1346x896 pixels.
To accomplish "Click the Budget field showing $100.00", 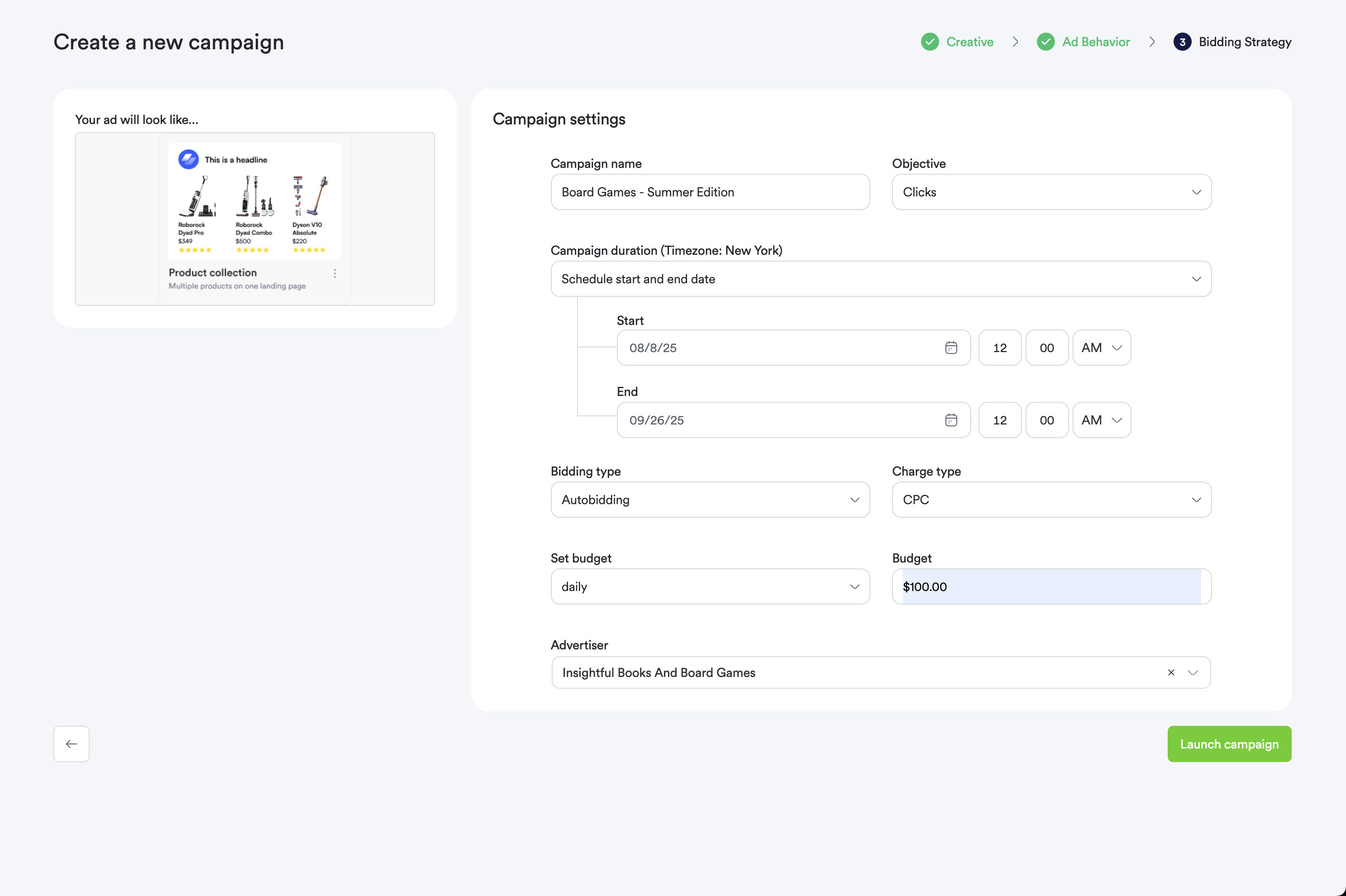I will 1051,586.
